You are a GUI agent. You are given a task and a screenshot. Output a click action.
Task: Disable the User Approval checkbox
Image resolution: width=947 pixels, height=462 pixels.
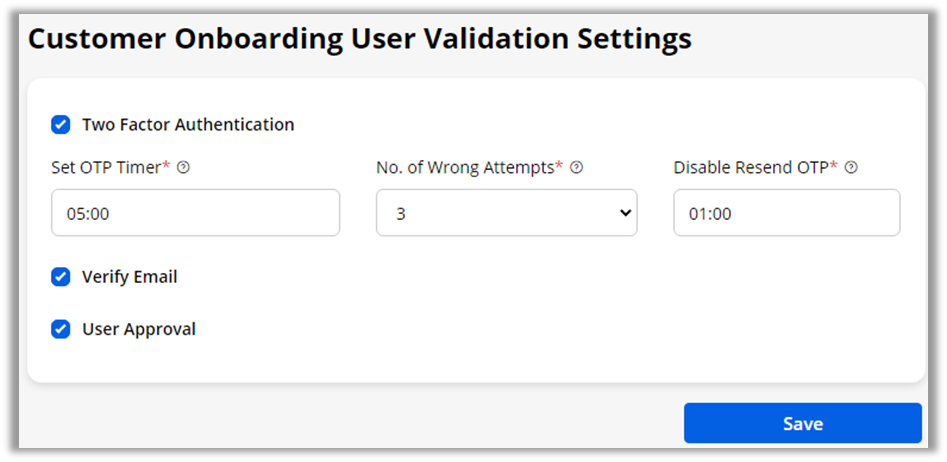[x=61, y=329]
